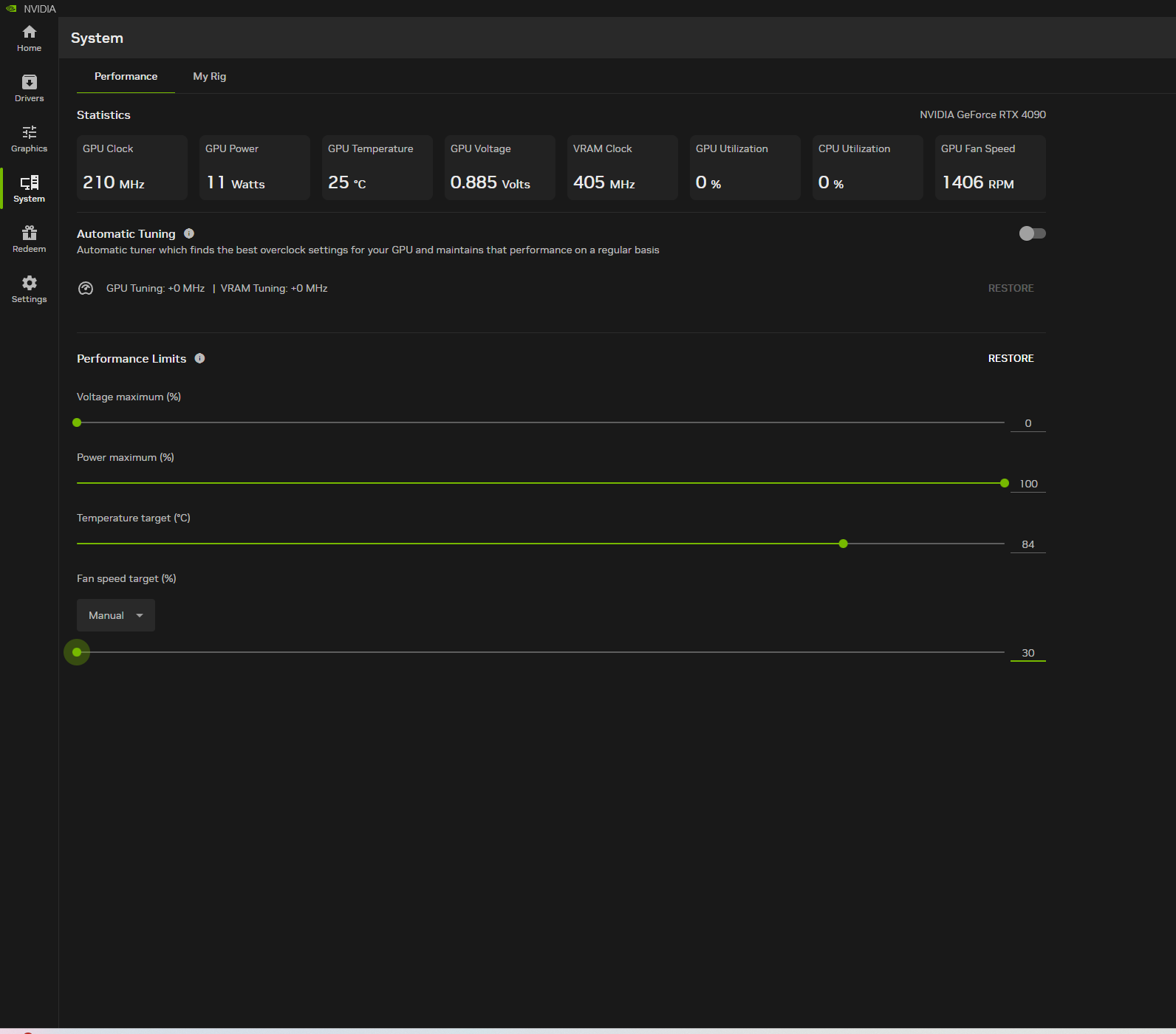Open the Redeem gift icon
The width and height of the screenshot is (1176, 1034).
(x=30, y=239)
